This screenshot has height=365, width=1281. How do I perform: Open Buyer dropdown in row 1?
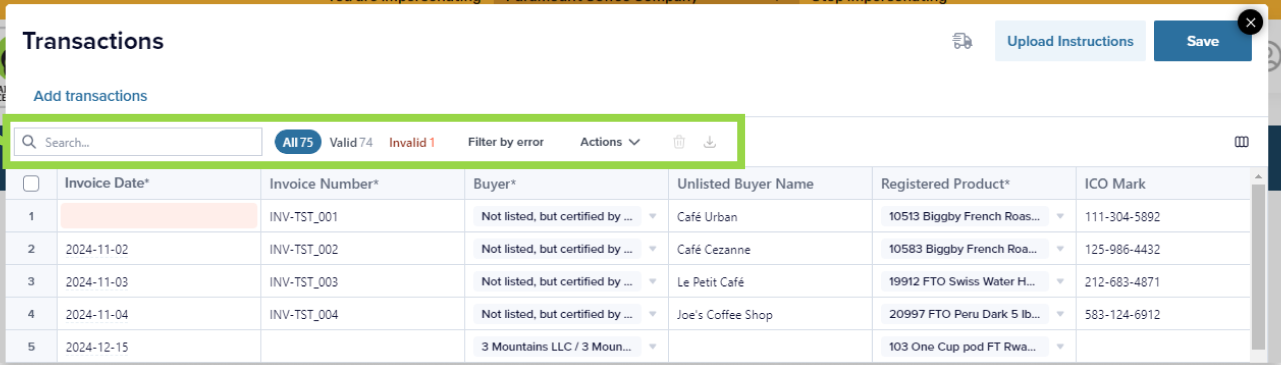pos(567,216)
